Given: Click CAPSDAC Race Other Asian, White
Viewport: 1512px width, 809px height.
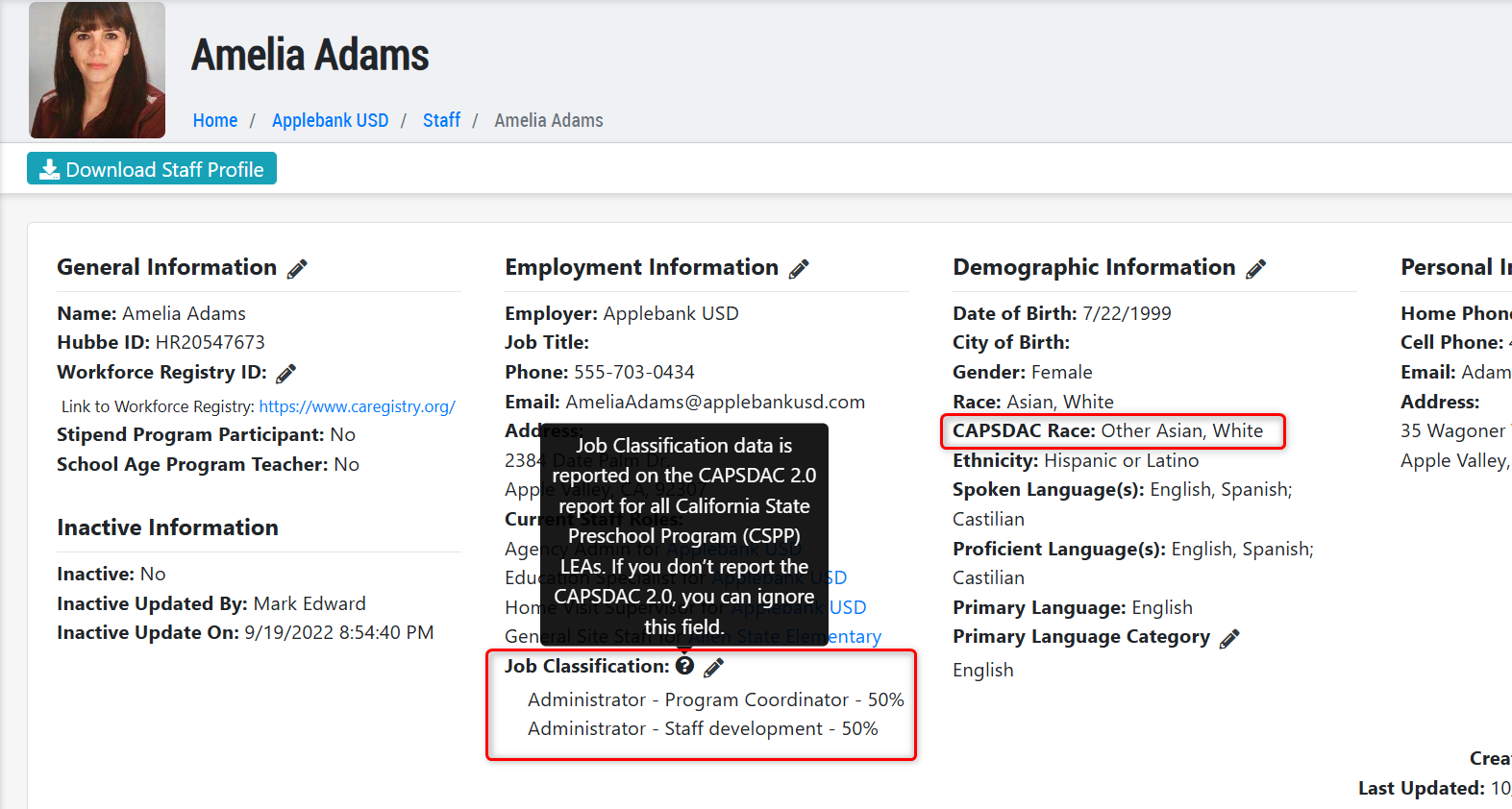Looking at the screenshot, I should click(x=1107, y=430).
